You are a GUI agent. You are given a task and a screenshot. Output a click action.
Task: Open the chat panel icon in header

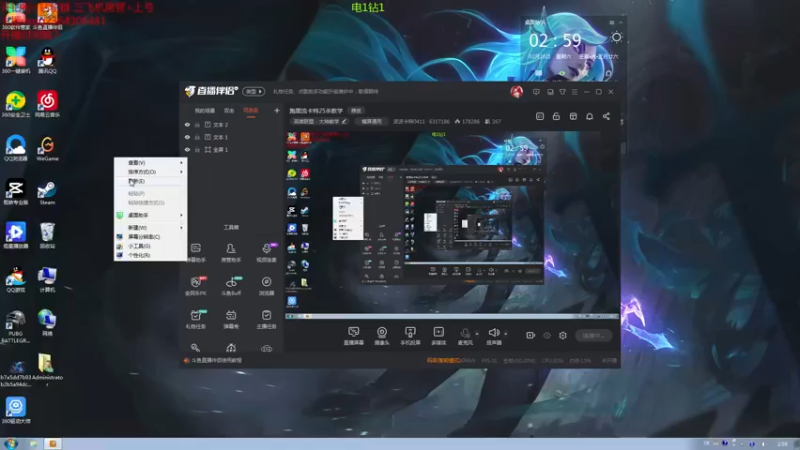540,116
